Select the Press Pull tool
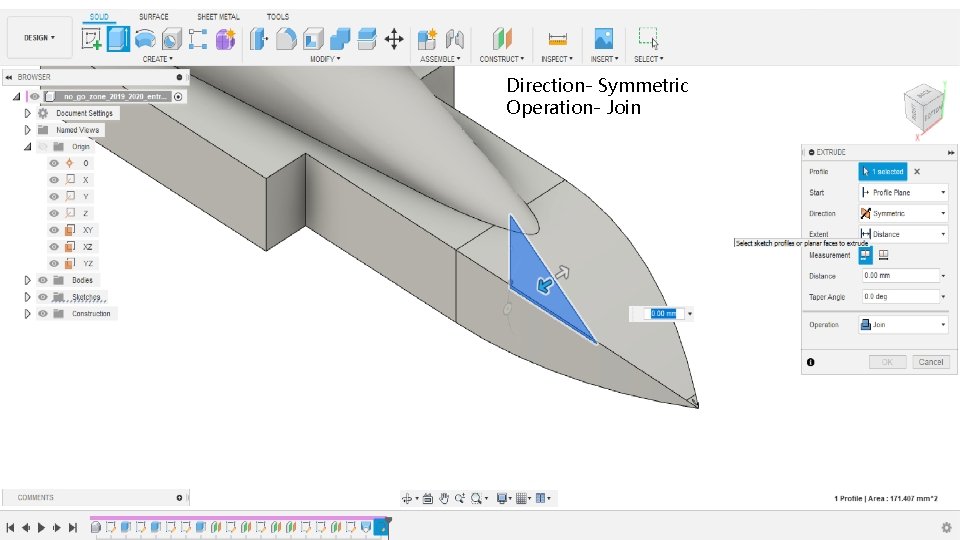 coord(258,39)
